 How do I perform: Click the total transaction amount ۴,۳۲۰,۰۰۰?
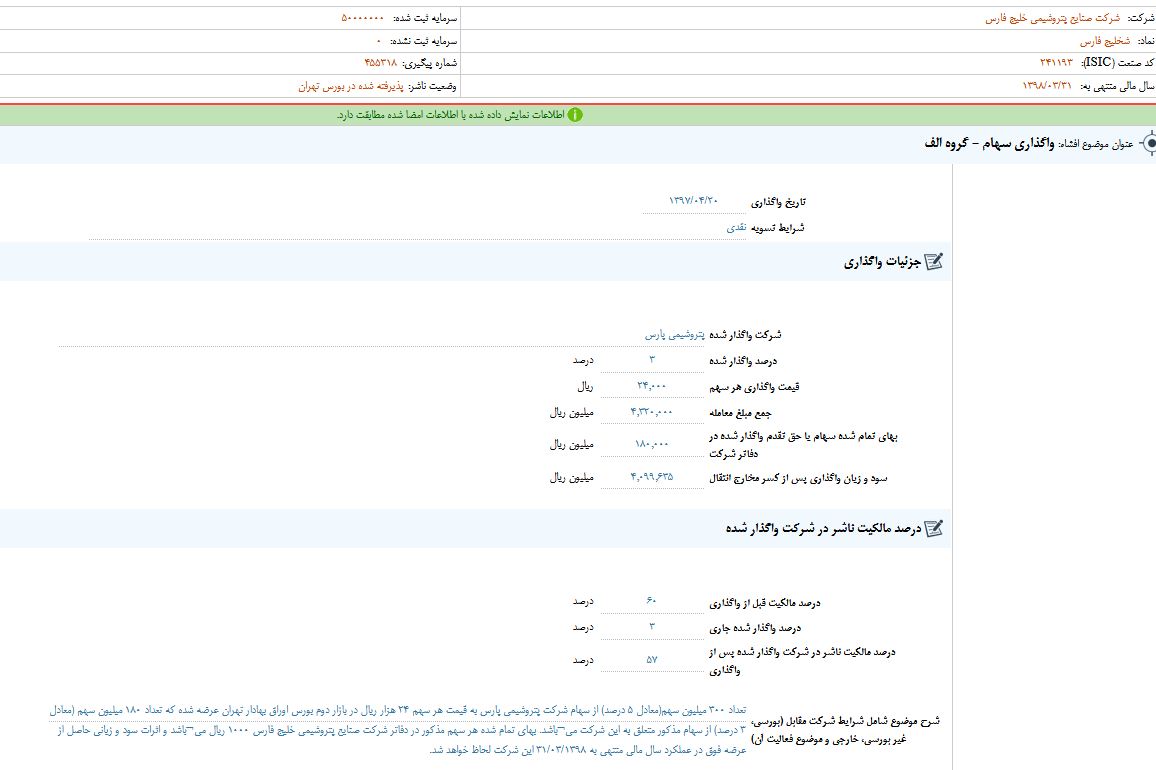click(x=652, y=412)
